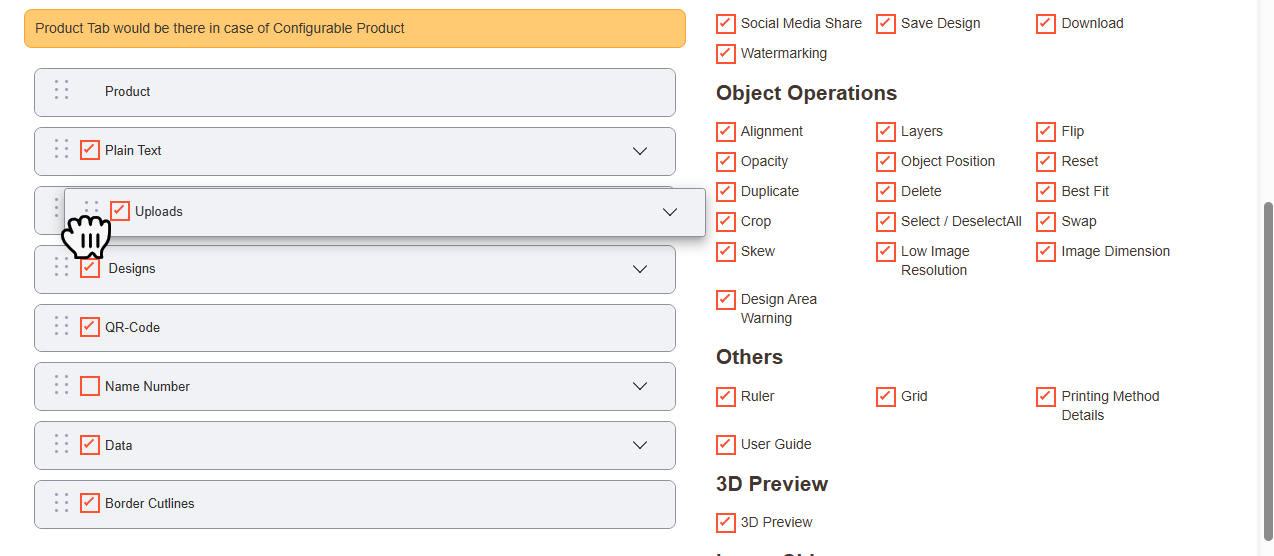
Task: Click drag handle of QR-Code row
Action: [61, 326]
